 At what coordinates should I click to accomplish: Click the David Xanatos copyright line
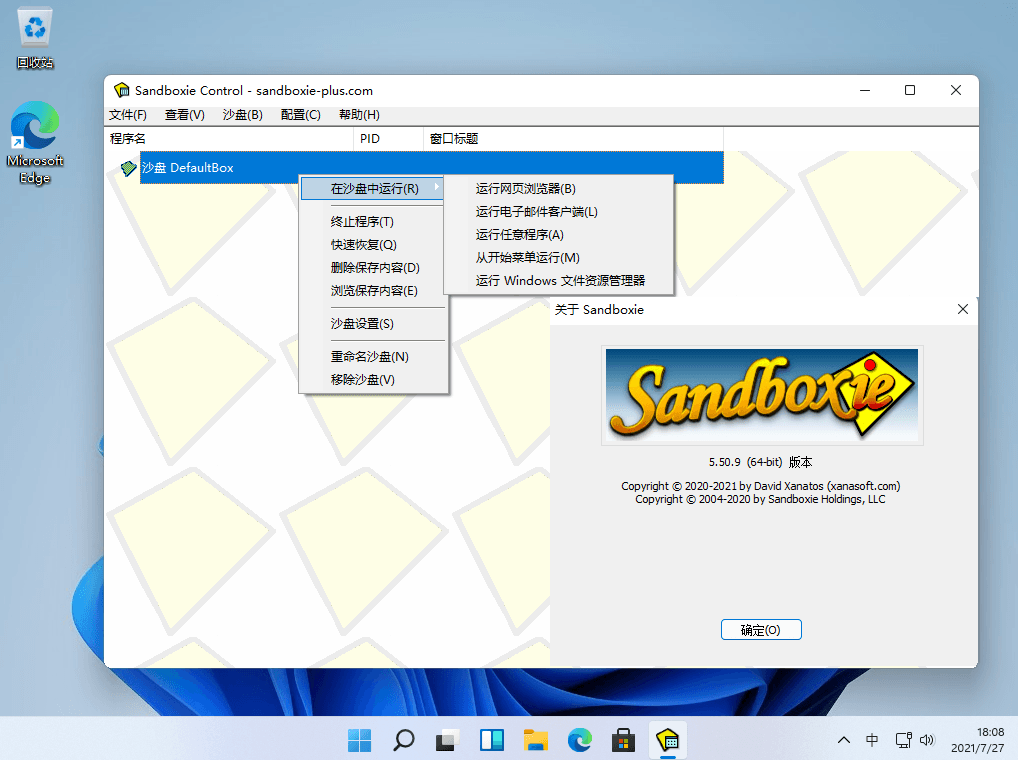point(760,486)
